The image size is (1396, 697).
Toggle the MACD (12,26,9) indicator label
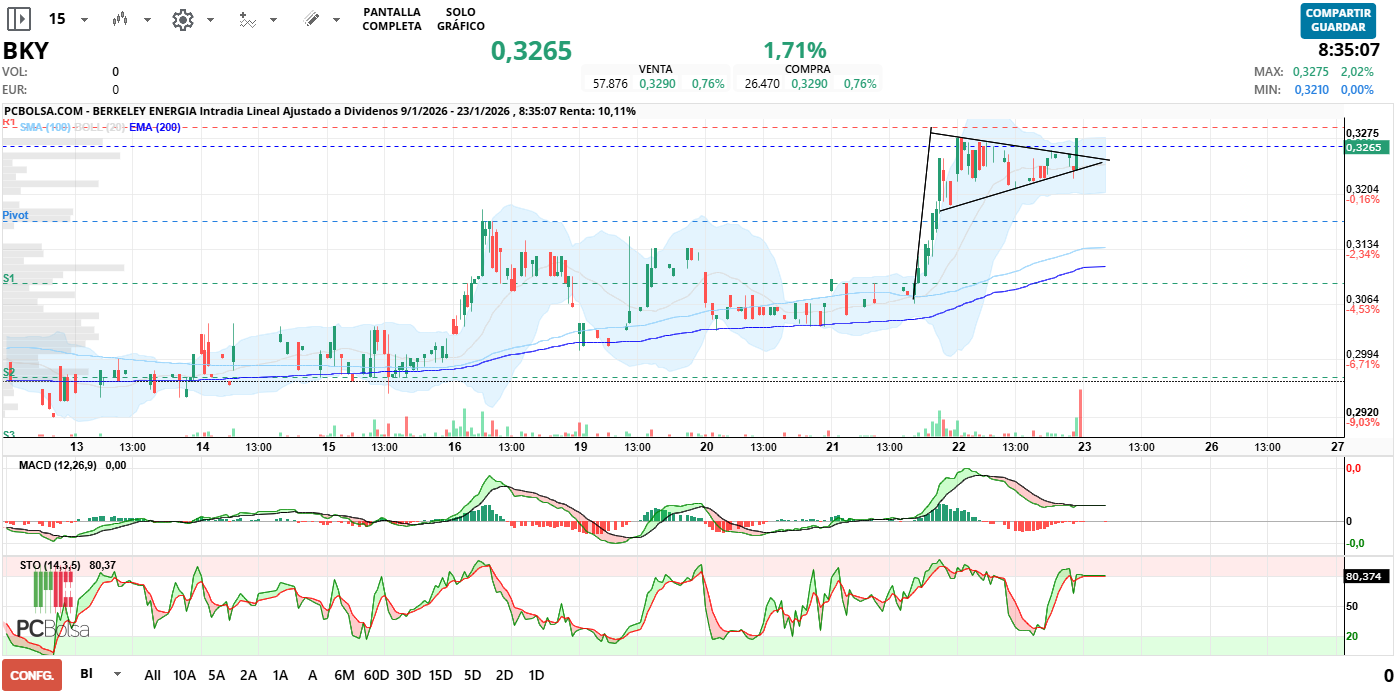coord(59,465)
